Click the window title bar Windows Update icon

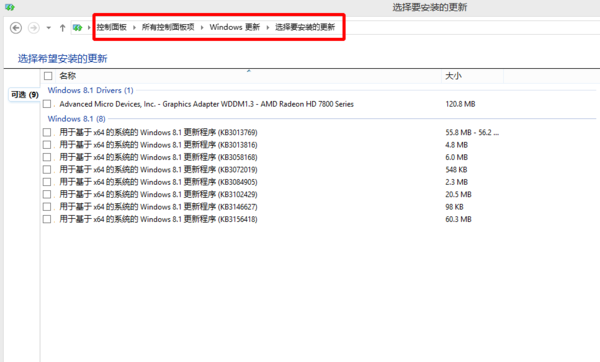[x=10, y=7]
